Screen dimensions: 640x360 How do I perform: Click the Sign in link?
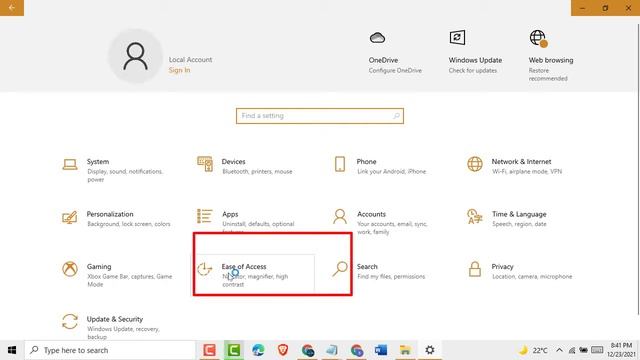coord(180,70)
